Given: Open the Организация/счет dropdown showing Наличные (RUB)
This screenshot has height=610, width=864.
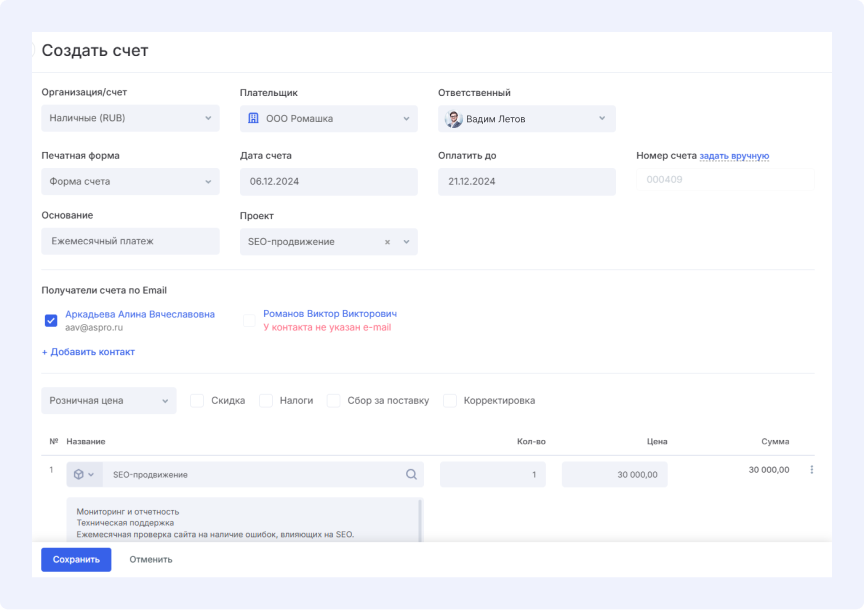Looking at the screenshot, I should 130,118.
